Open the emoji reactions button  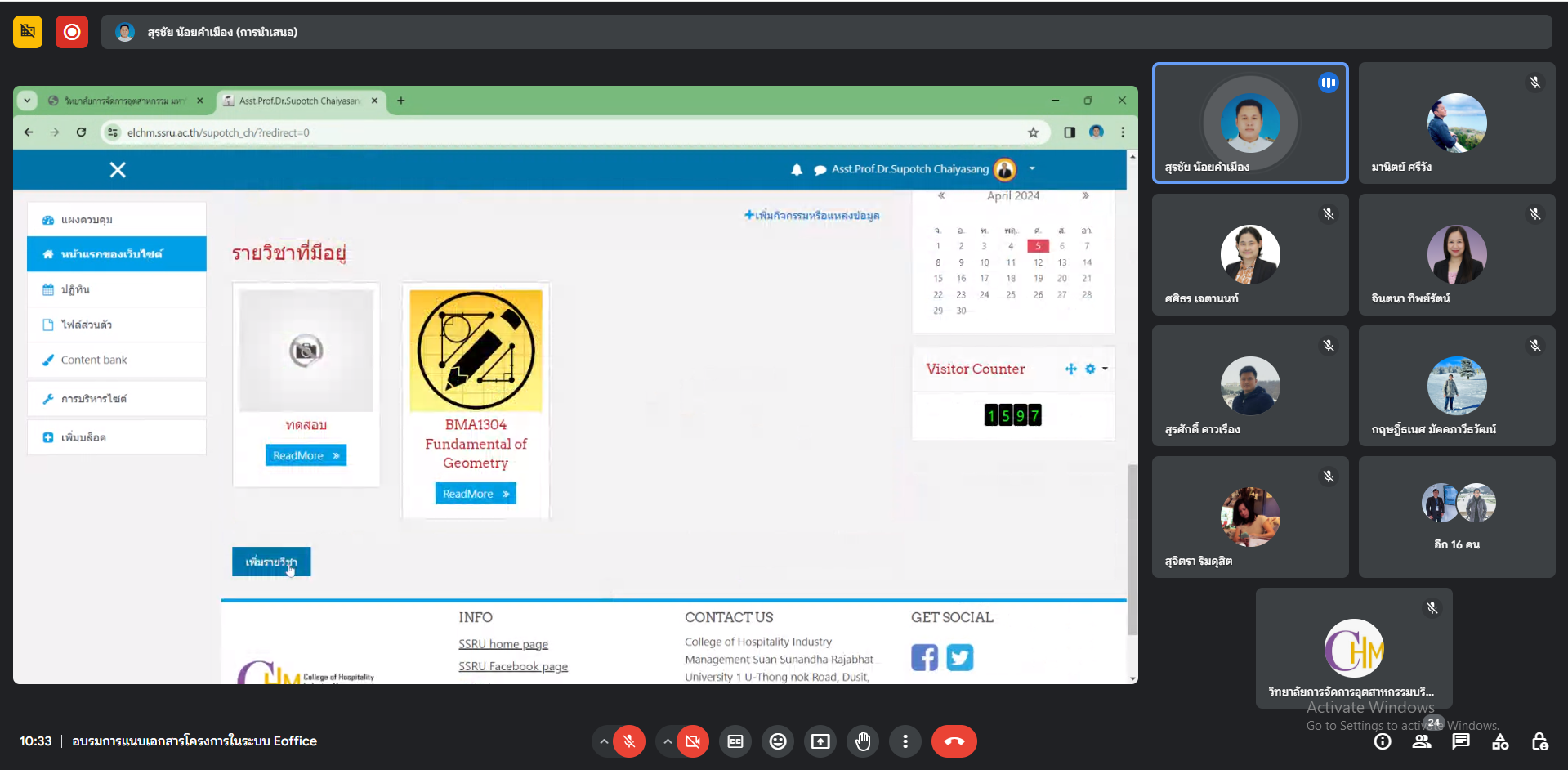778,741
